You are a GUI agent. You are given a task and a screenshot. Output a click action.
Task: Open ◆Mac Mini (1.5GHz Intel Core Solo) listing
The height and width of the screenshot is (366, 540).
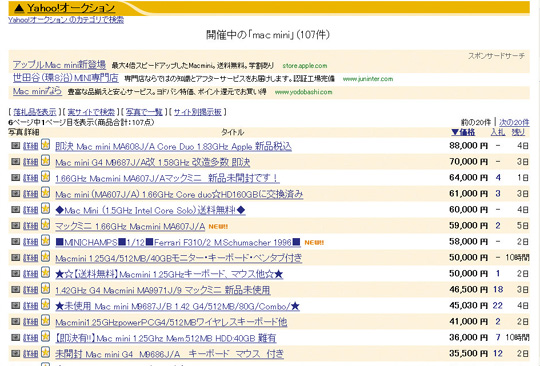coord(150,210)
